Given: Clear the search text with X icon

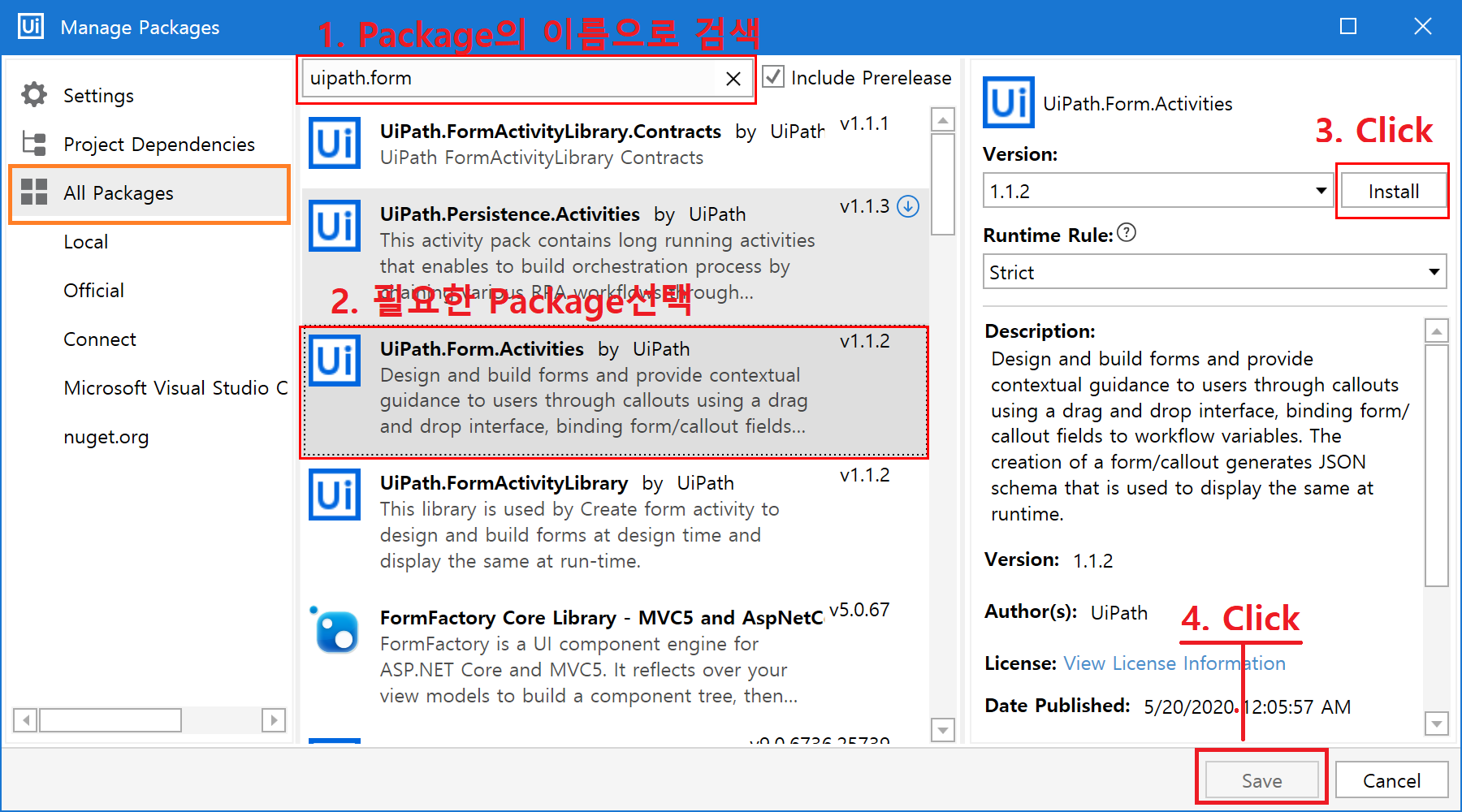Looking at the screenshot, I should 733,79.
